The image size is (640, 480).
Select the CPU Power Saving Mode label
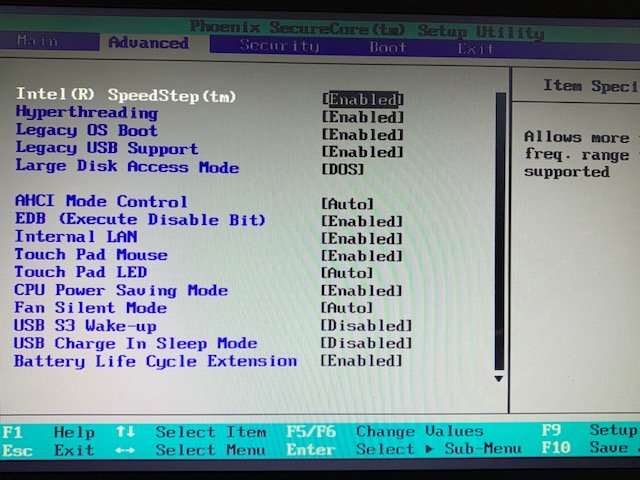coord(121,290)
